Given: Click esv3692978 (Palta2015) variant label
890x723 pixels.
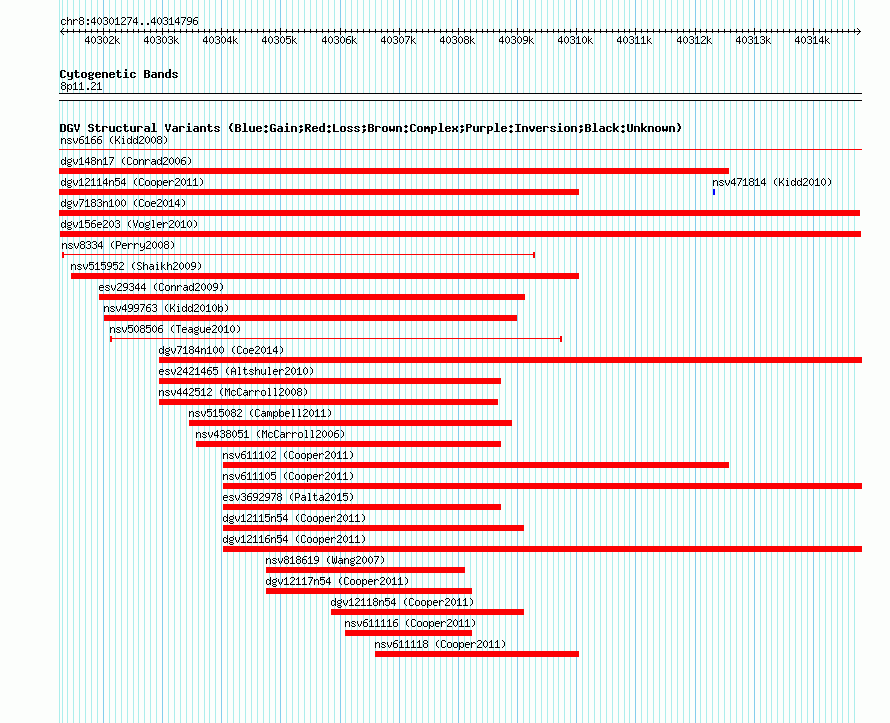Looking at the screenshot, I should pos(288,497).
